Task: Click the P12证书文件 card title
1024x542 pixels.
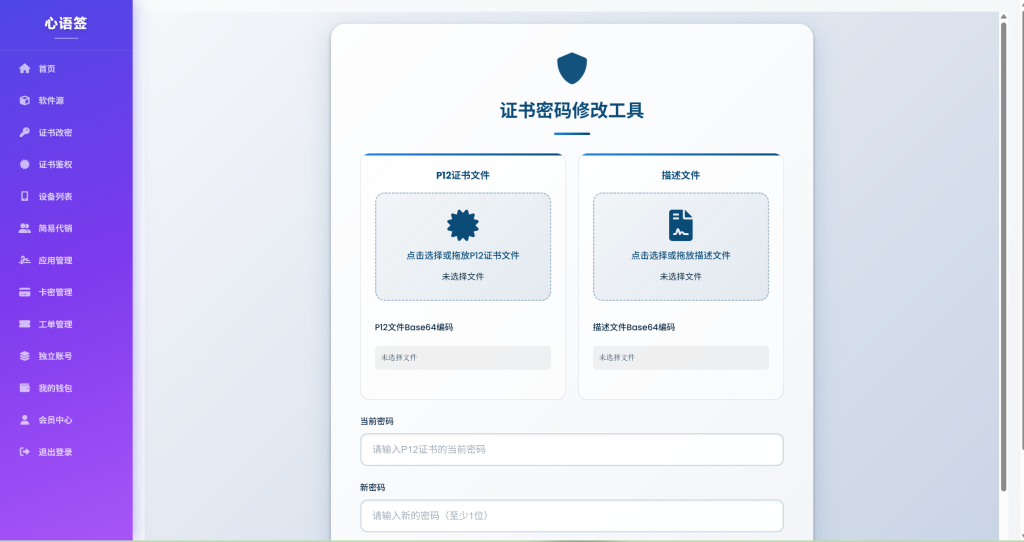Action: (x=463, y=175)
